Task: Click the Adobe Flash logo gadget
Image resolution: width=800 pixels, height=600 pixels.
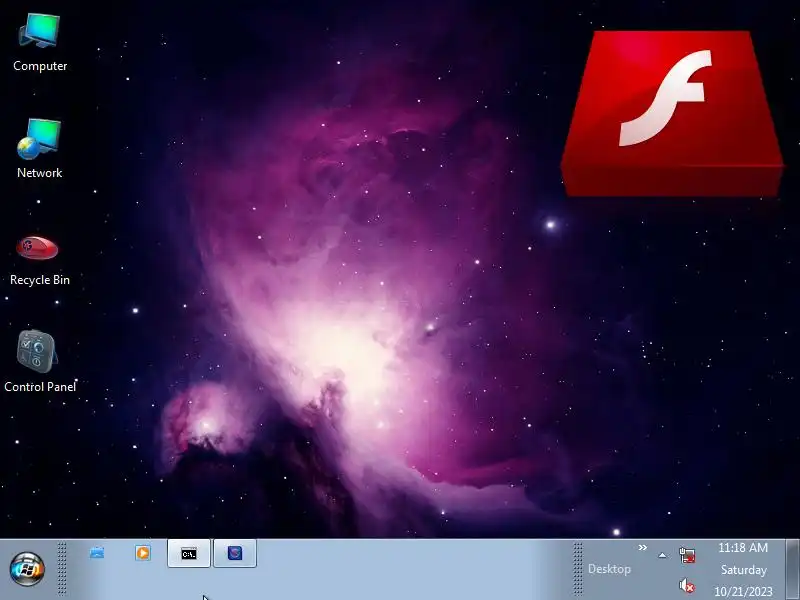Action: [672, 113]
